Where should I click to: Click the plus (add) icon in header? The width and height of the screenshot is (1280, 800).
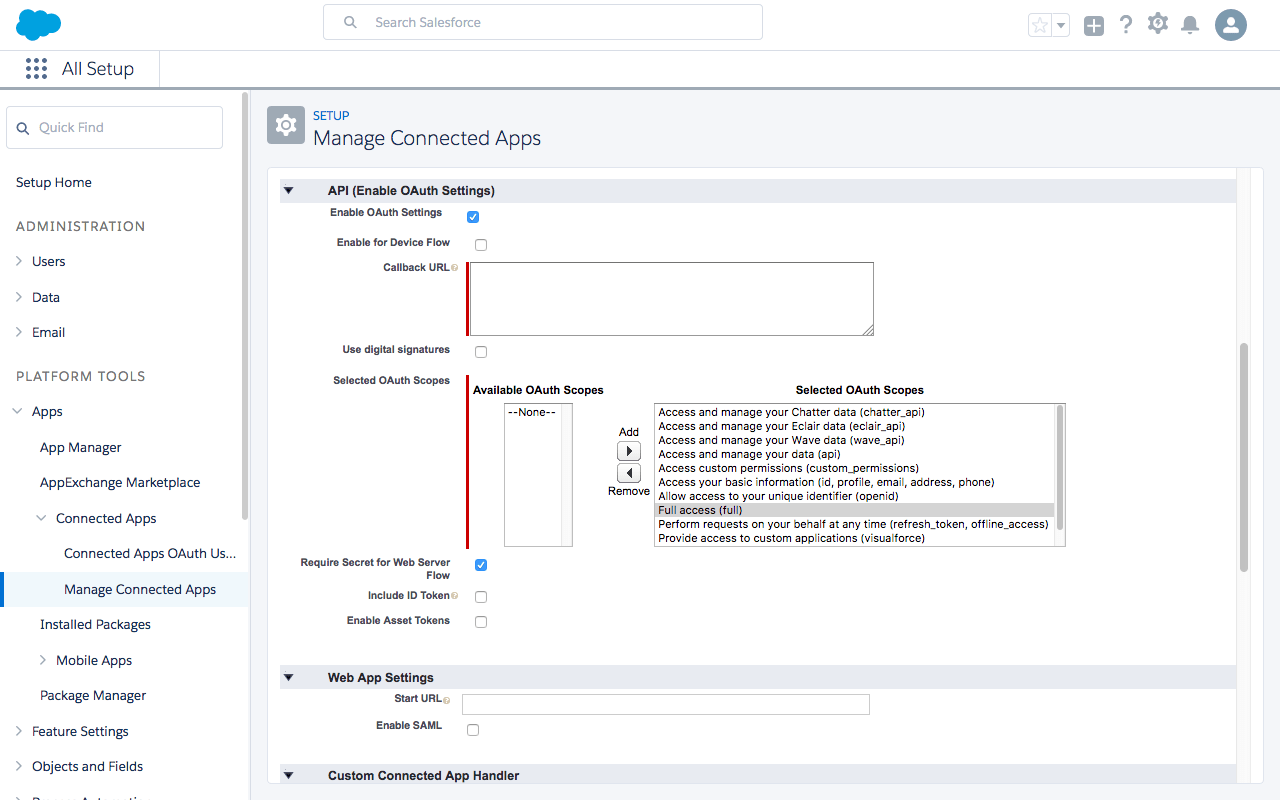(1093, 24)
